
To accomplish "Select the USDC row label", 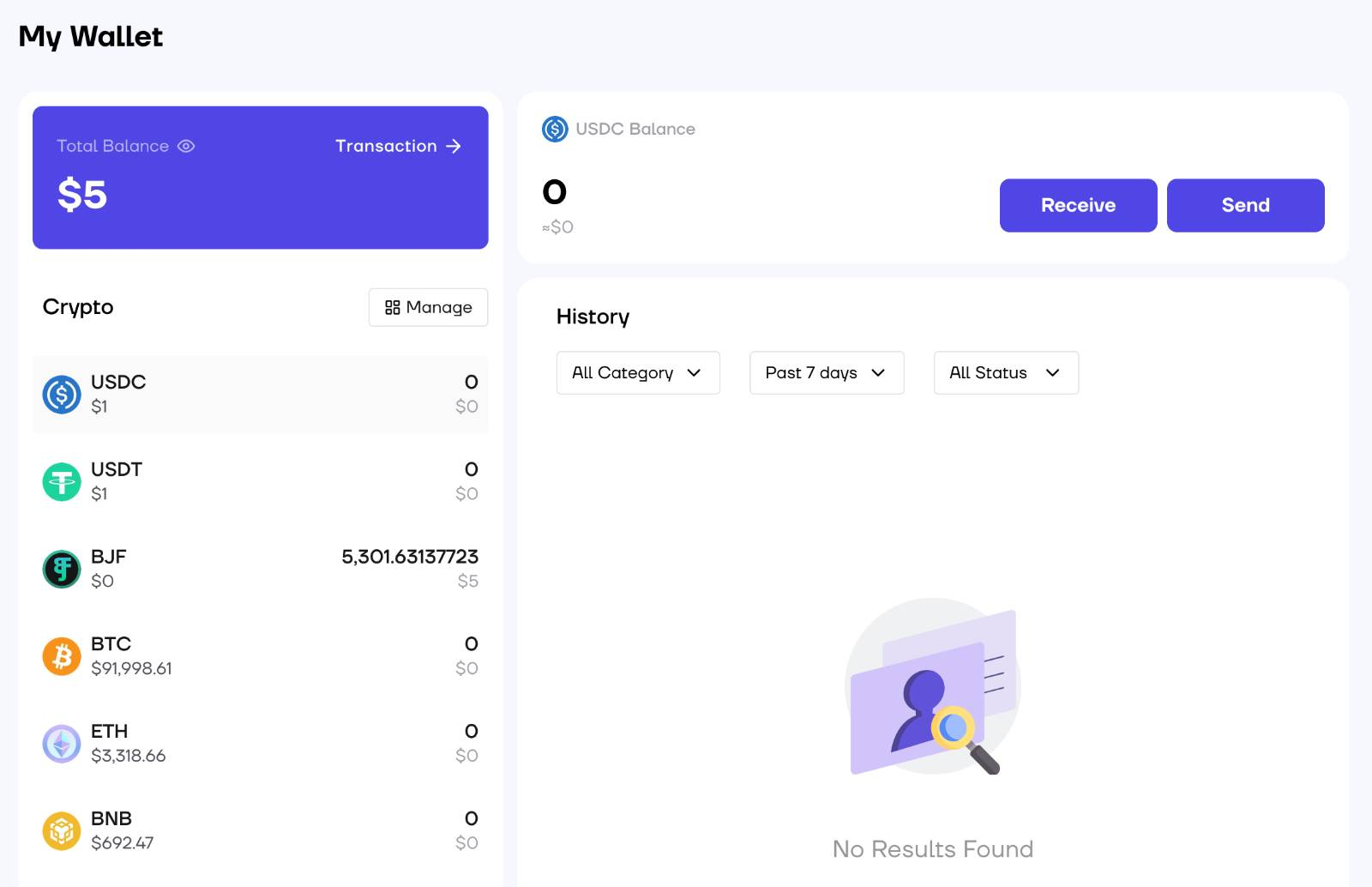I will click(x=118, y=382).
